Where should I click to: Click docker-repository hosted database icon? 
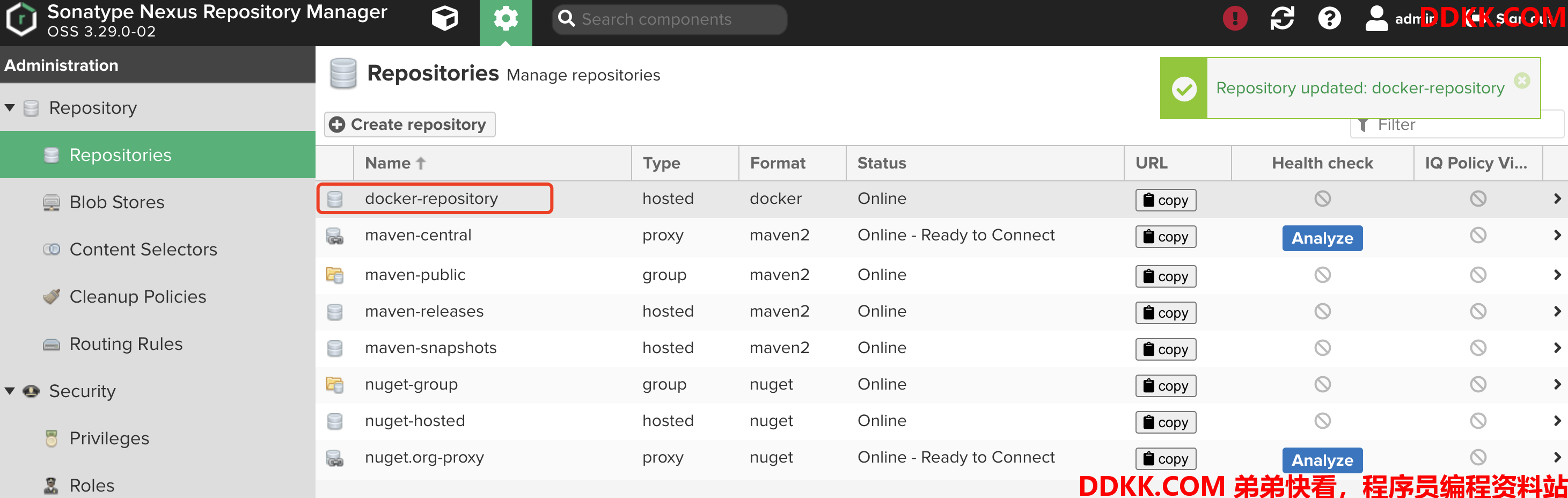[335, 199]
